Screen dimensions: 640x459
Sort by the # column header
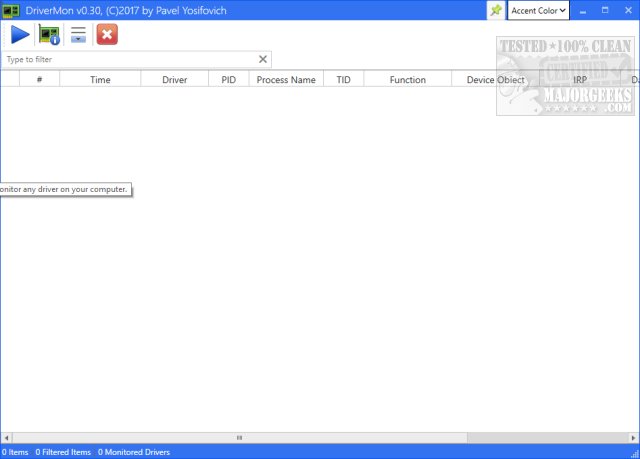pyautogui.click(x=40, y=79)
